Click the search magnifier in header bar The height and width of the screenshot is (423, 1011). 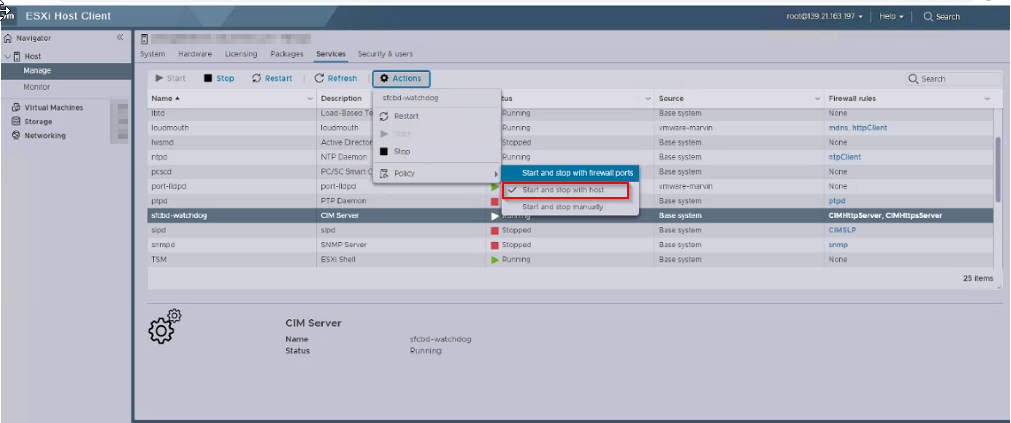click(928, 16)
